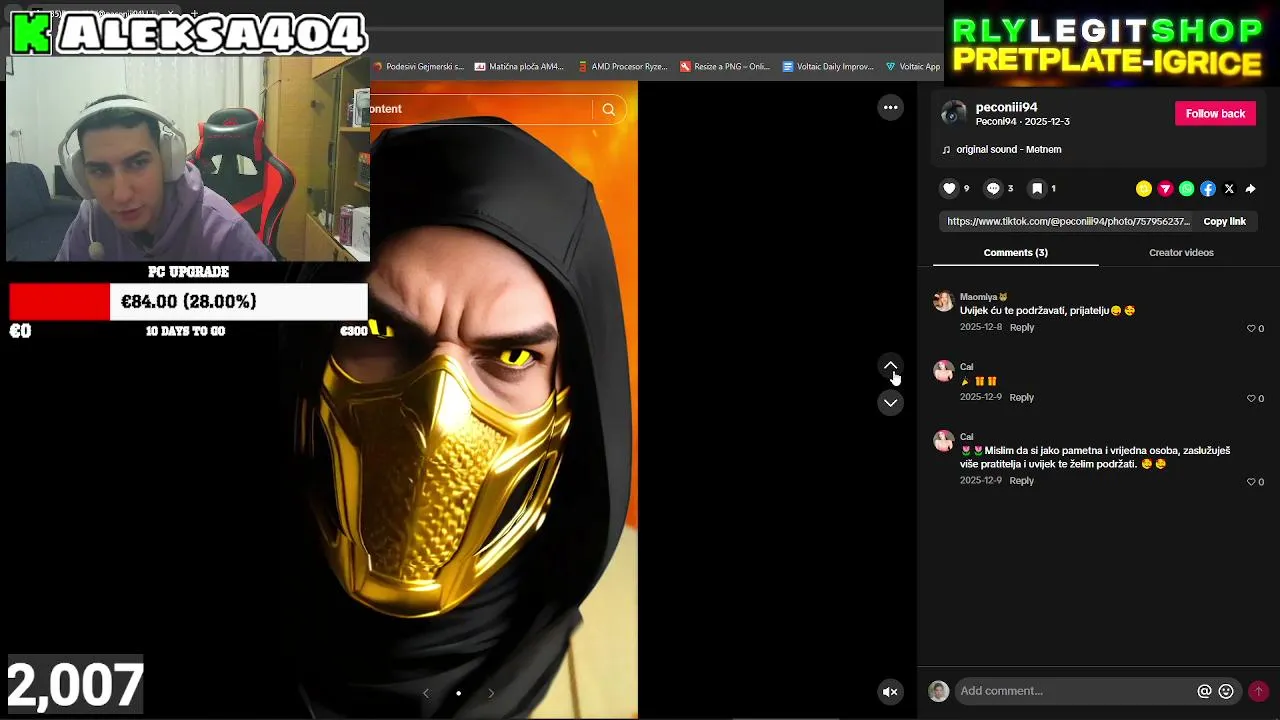1280x720 pixels.
Task: Switch to the Creator videos tab
Action: [1181, 252]
